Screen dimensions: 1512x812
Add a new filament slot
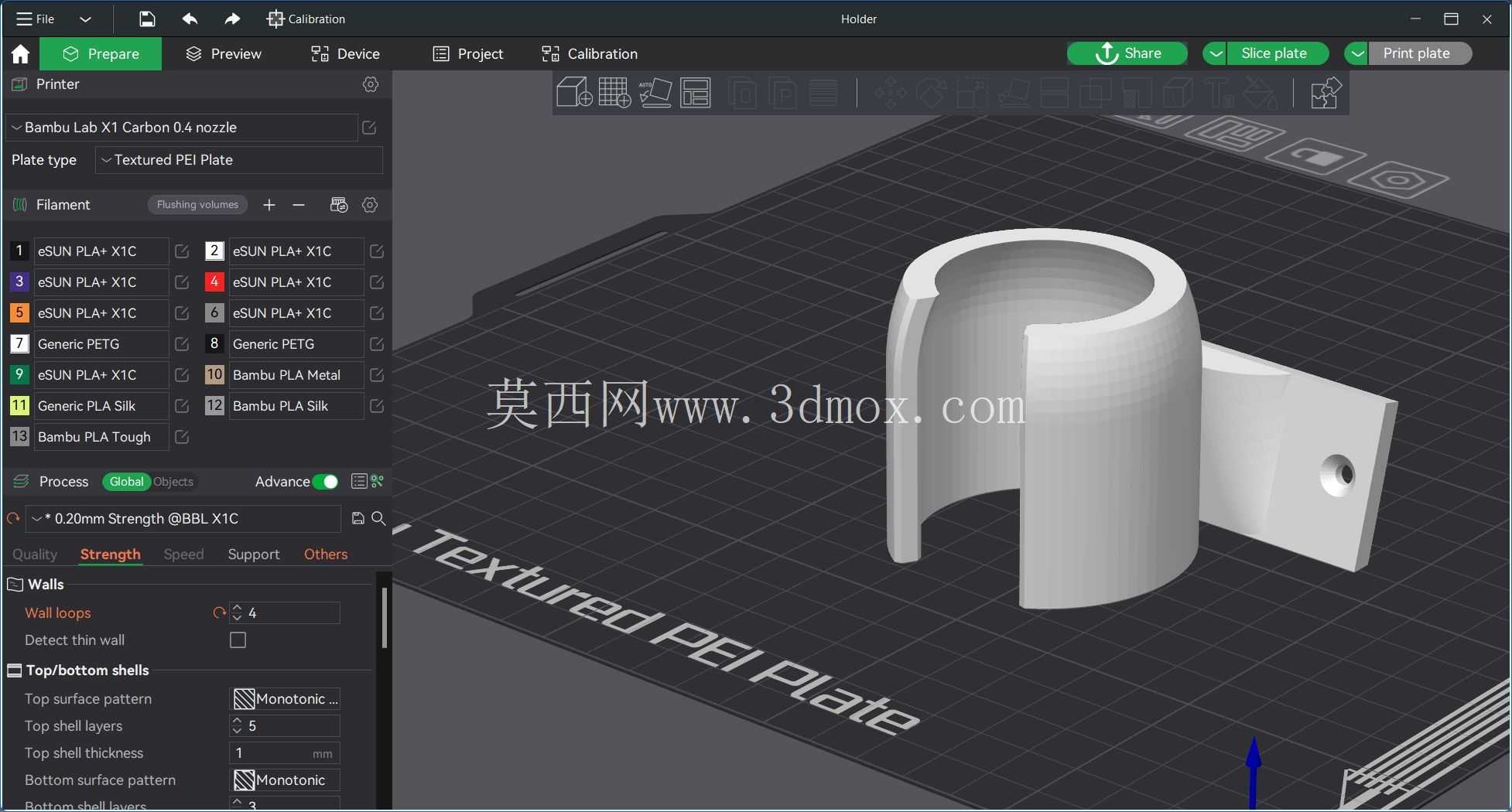pyautogui.click(x=269, y=205)
